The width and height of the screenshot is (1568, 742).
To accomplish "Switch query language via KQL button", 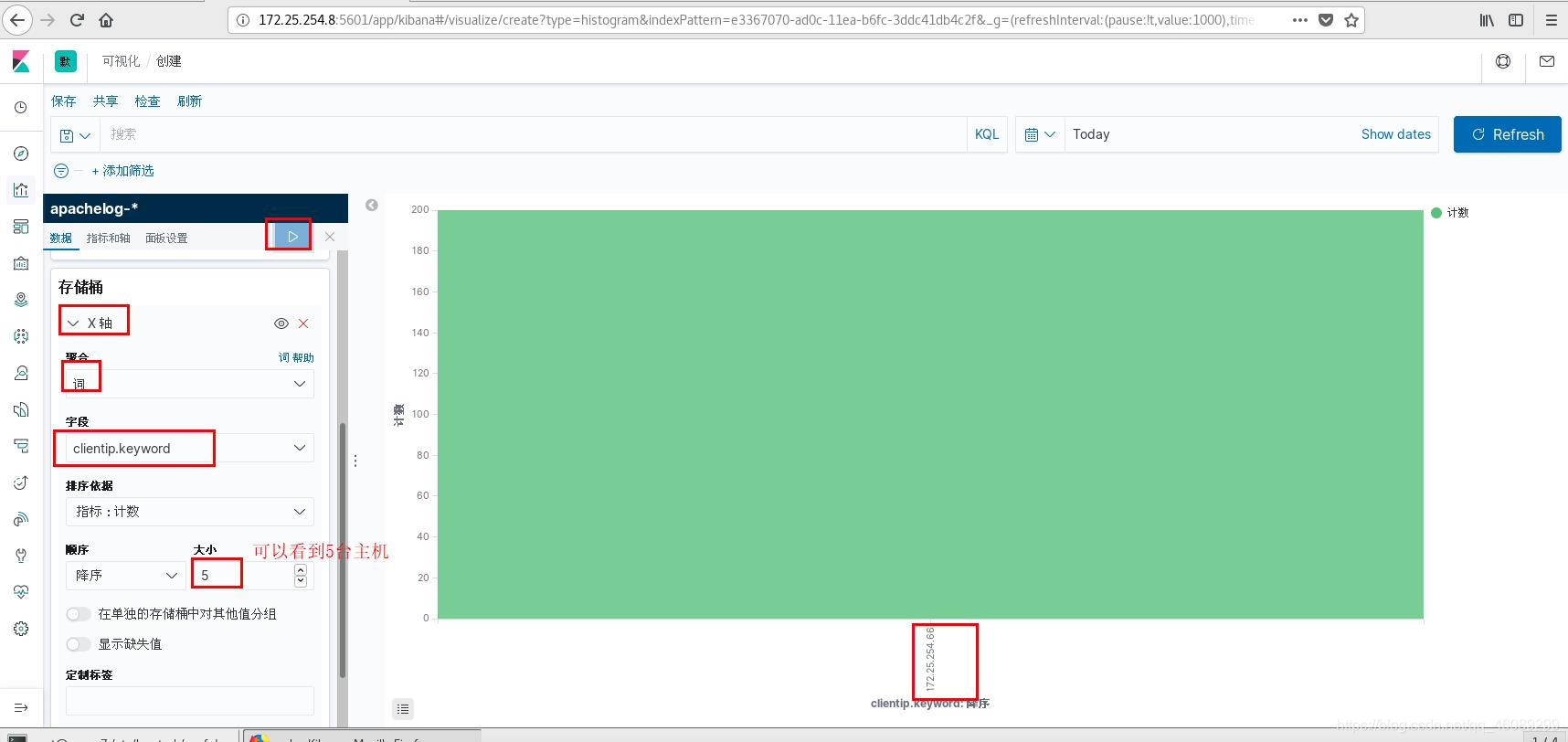I will pyautogui.click(x=987, y=134).
